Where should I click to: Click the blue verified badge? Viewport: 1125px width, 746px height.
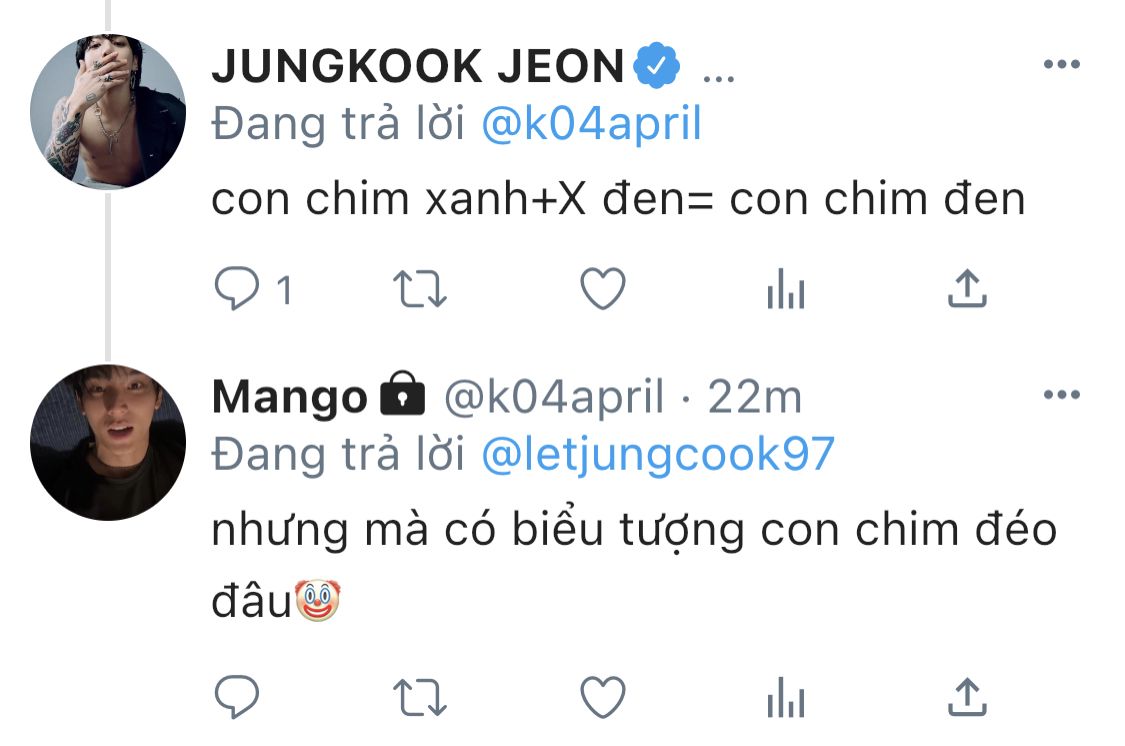pyautogui.click(x=656, y=65)
